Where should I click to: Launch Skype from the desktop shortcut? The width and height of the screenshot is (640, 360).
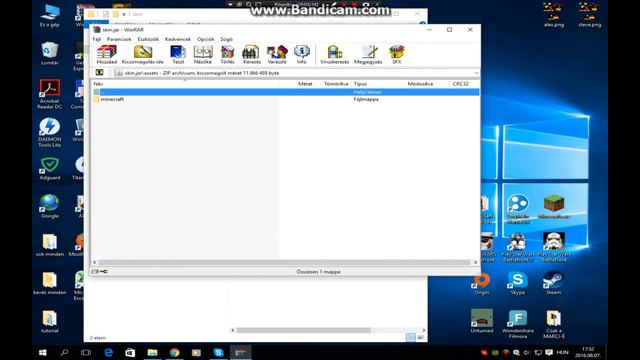[x=518, y=283]
